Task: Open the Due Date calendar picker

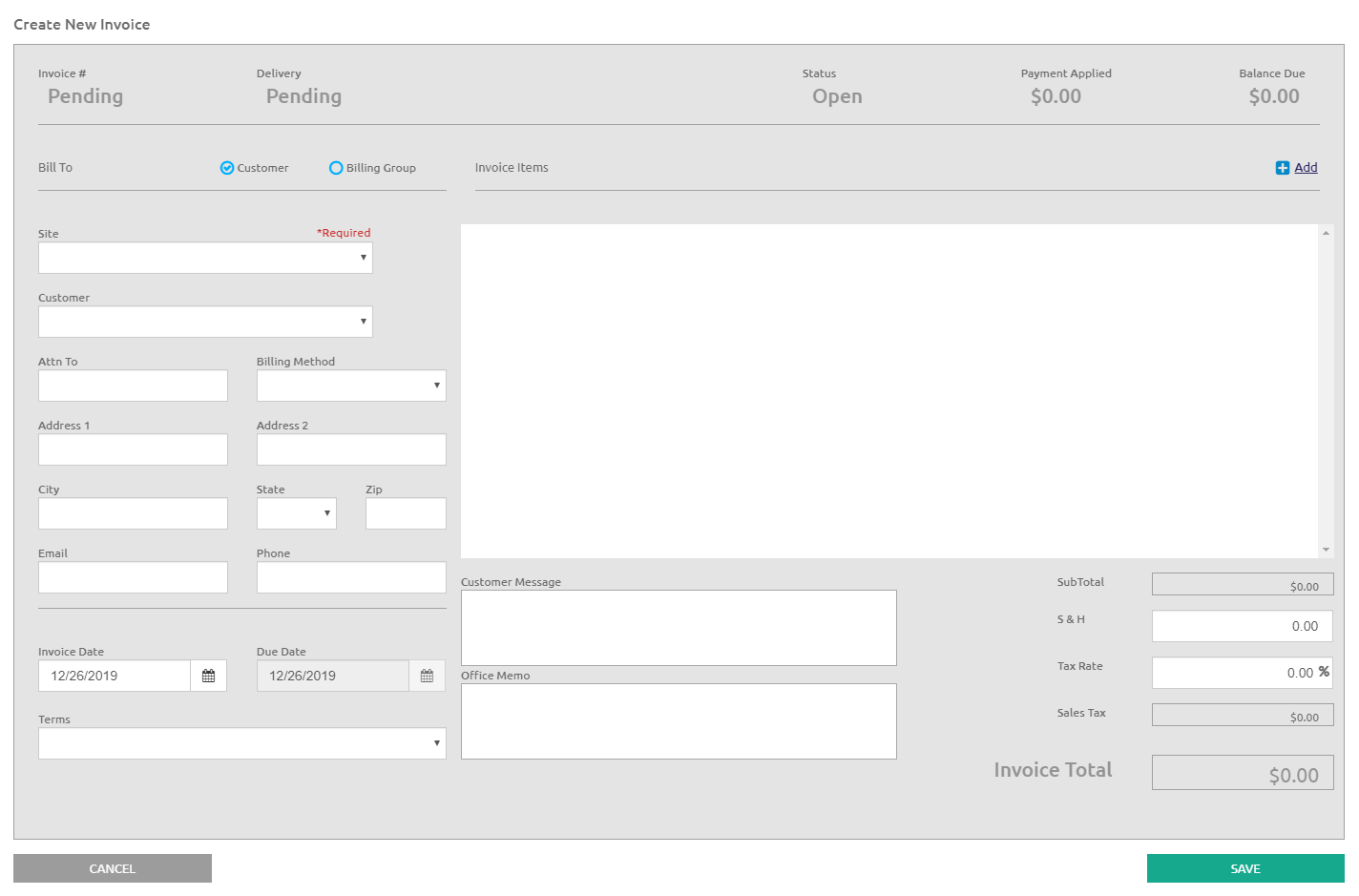Action: pyautogui.click(x=427, y=676)
